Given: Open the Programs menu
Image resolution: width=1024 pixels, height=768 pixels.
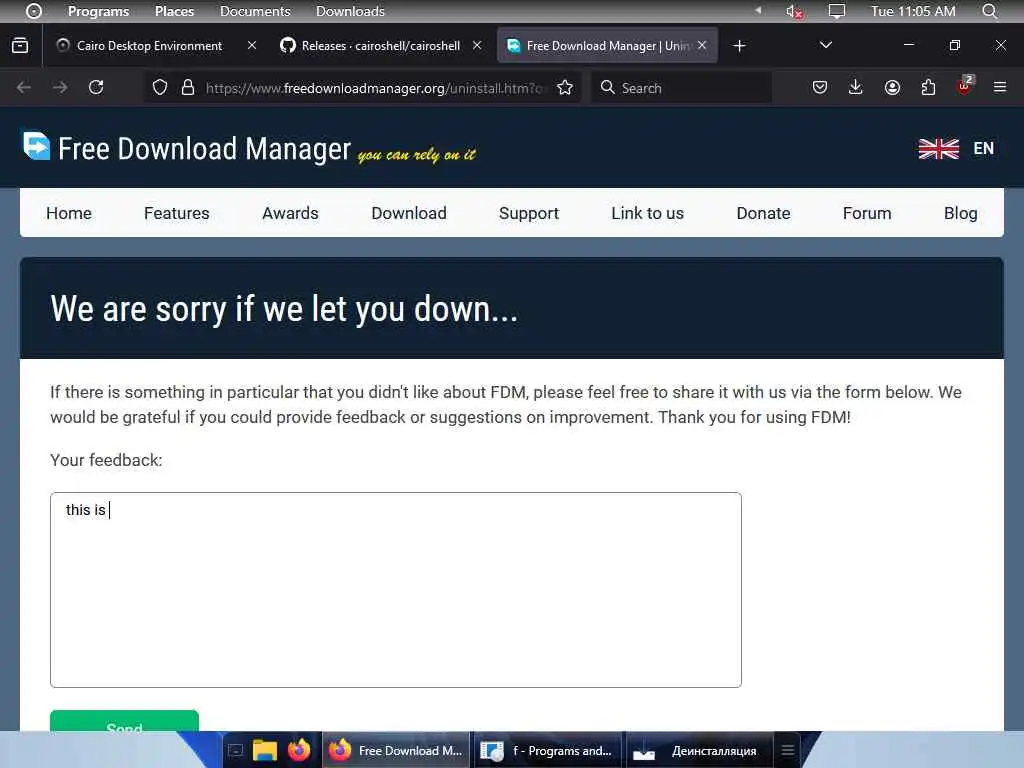Looking at the screenshot, I should [x=99, y=11].
